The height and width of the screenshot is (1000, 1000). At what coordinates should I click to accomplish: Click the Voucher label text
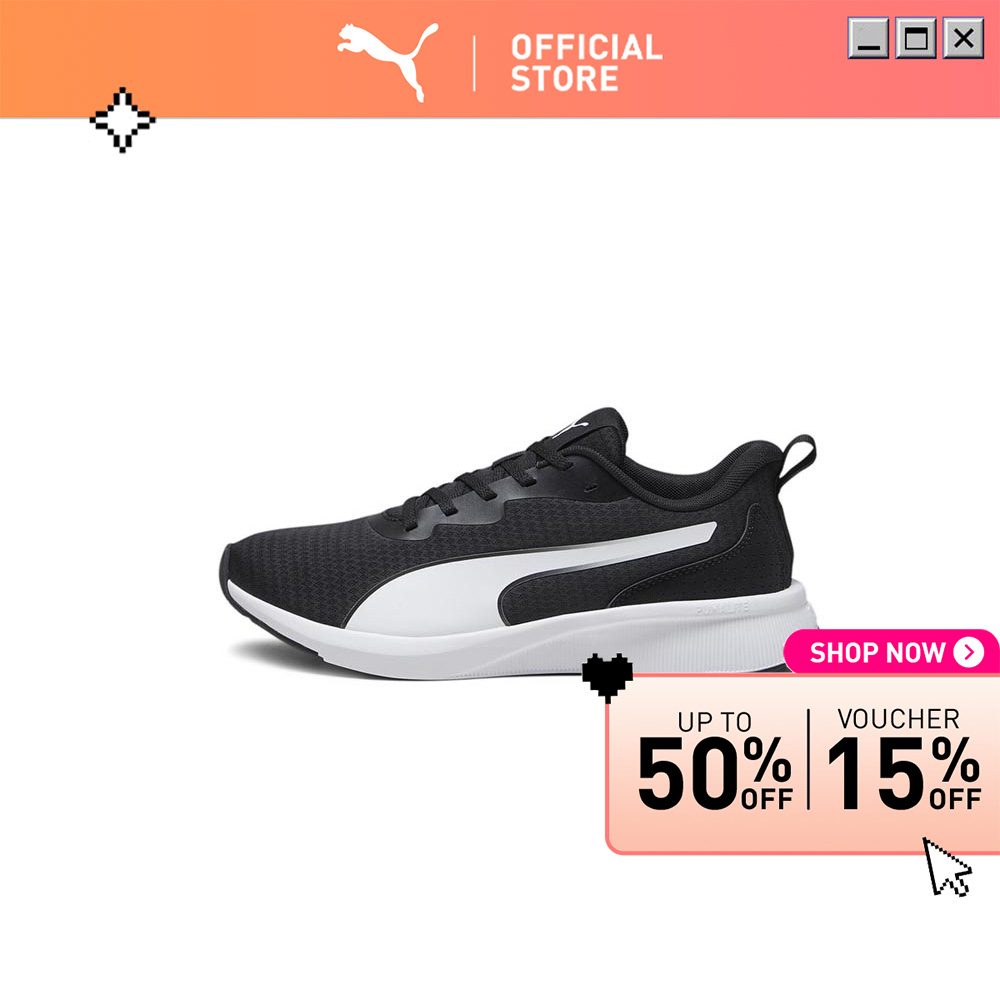click(898, 719)
